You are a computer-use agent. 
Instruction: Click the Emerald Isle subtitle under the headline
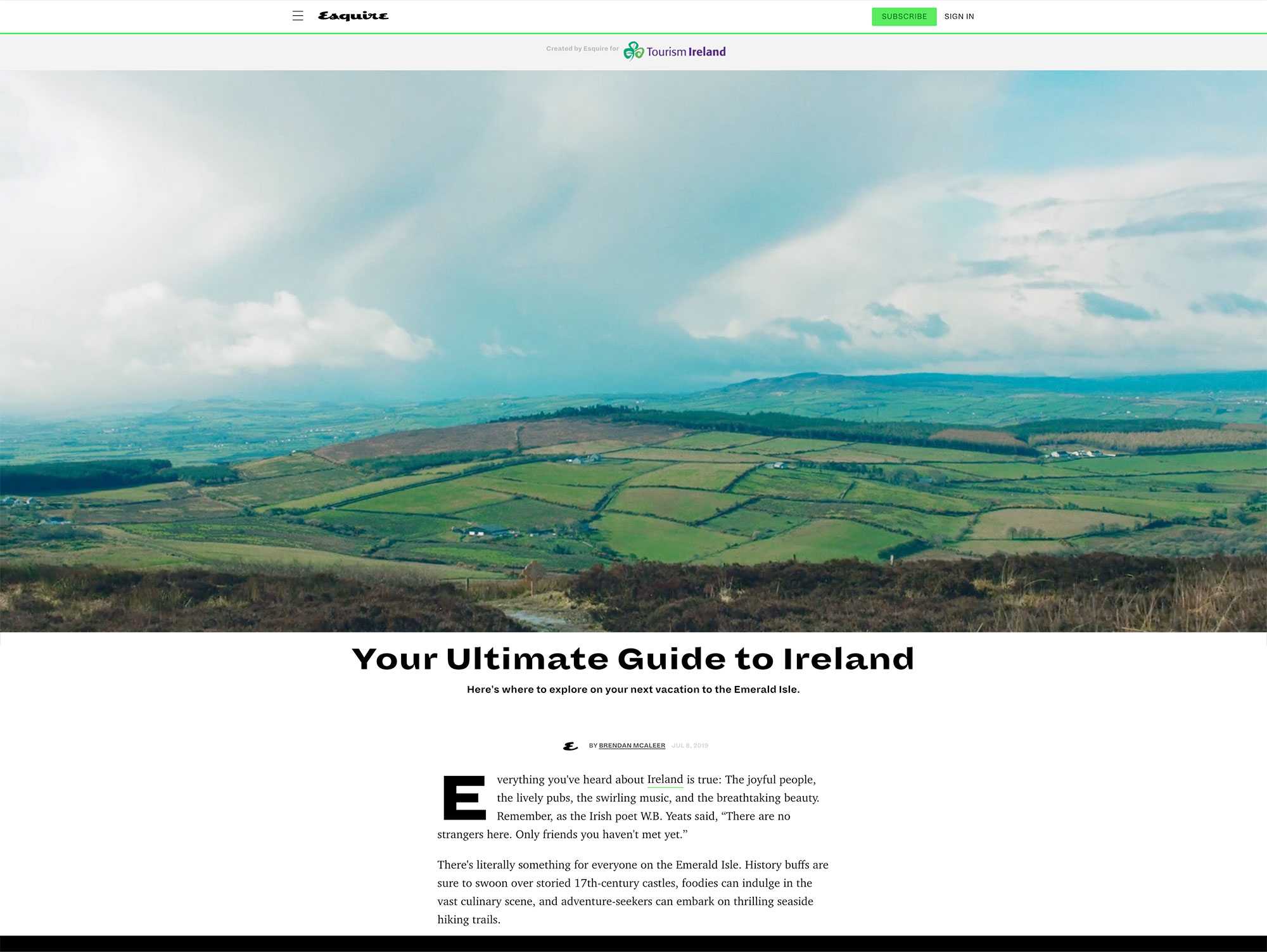tap(633, 689)
